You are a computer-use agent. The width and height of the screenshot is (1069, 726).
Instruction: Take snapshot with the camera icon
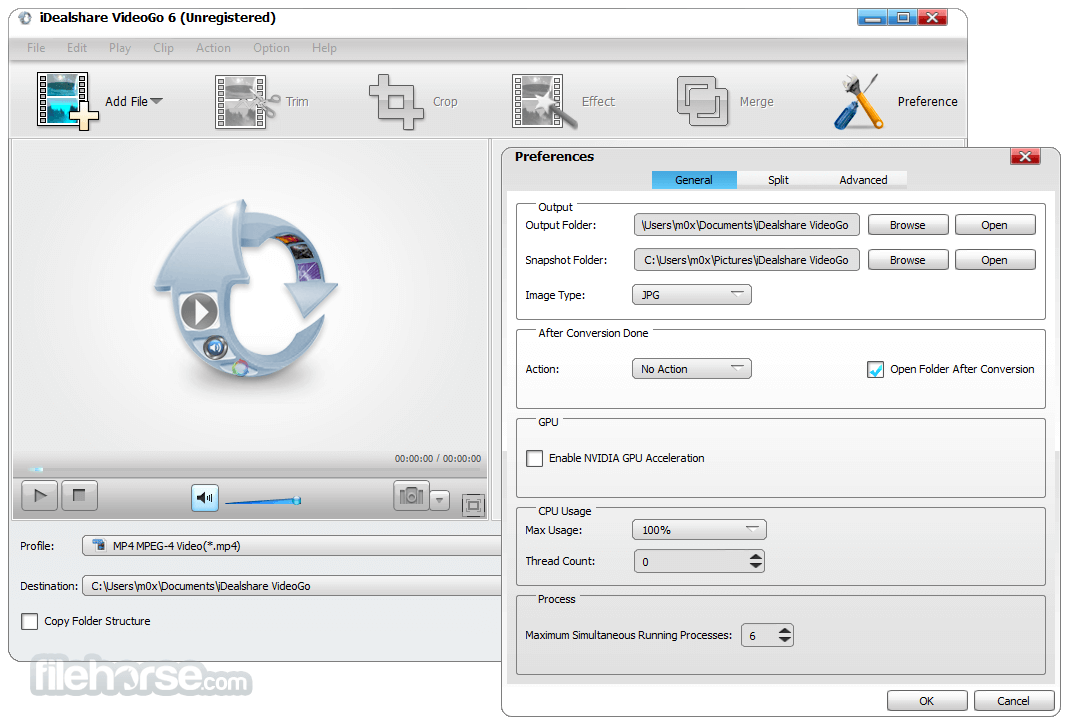(411, 496)
